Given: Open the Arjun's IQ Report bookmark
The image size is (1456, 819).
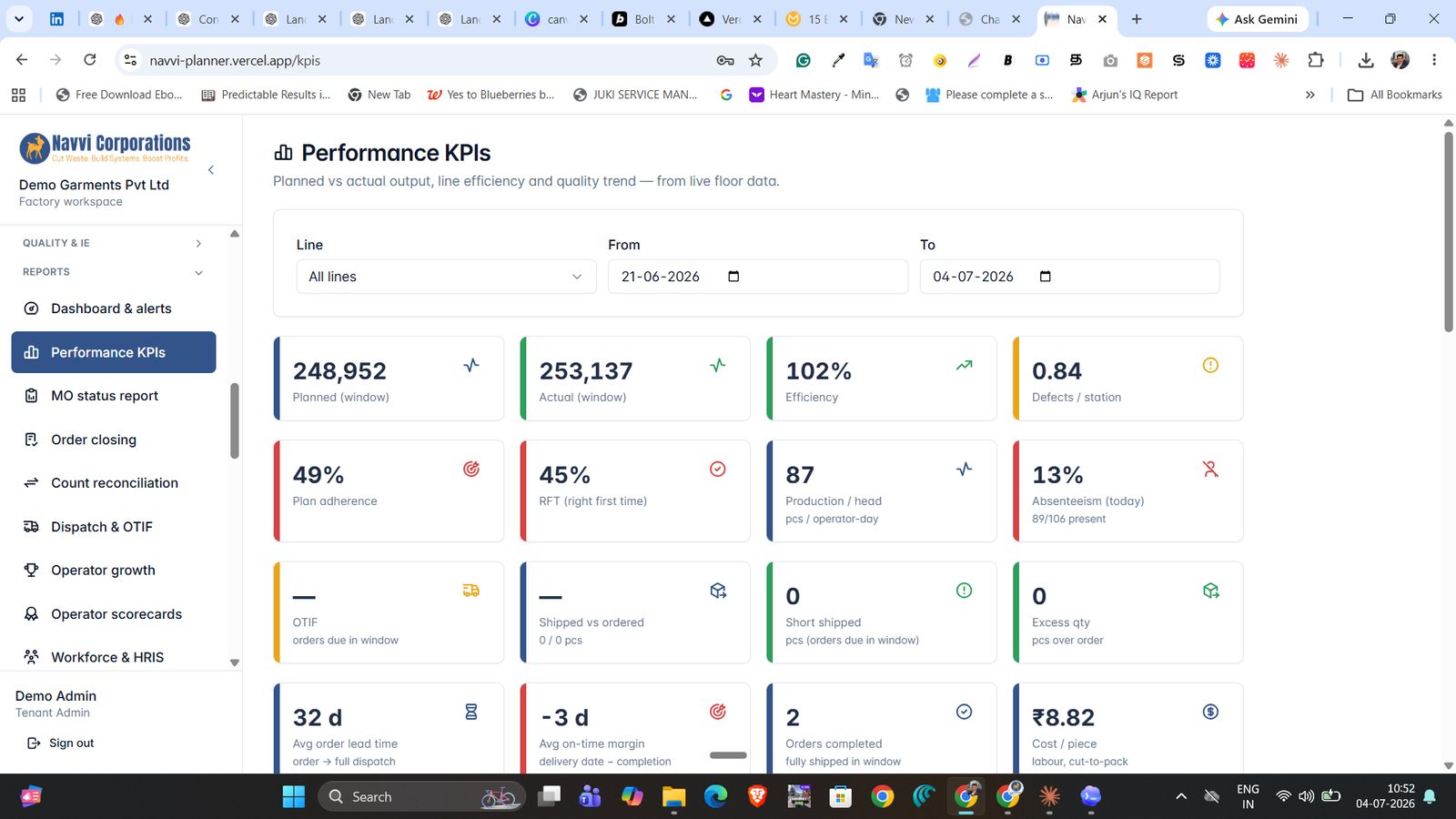Looking at the screenshot, I should (x=1125, y=95).
